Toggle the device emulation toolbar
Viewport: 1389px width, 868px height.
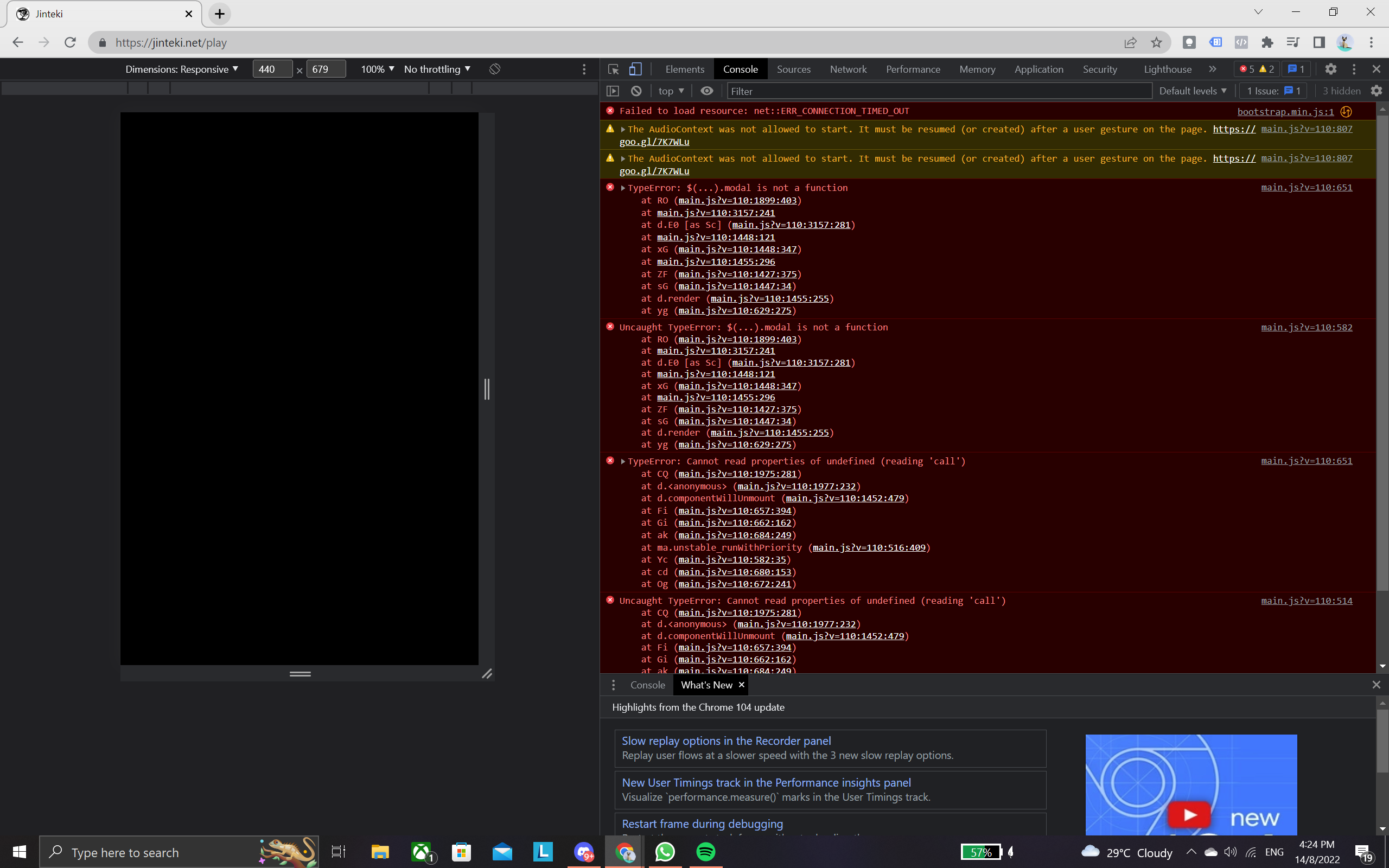coord(634,69)
